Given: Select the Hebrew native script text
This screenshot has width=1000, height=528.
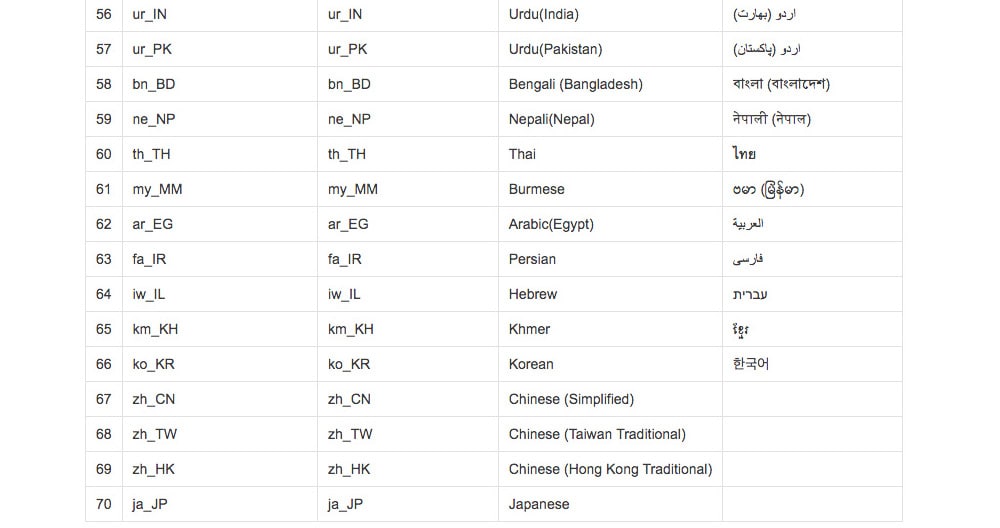Looking at the screenshot, I should pyautogui.click(x=749, y=294).
